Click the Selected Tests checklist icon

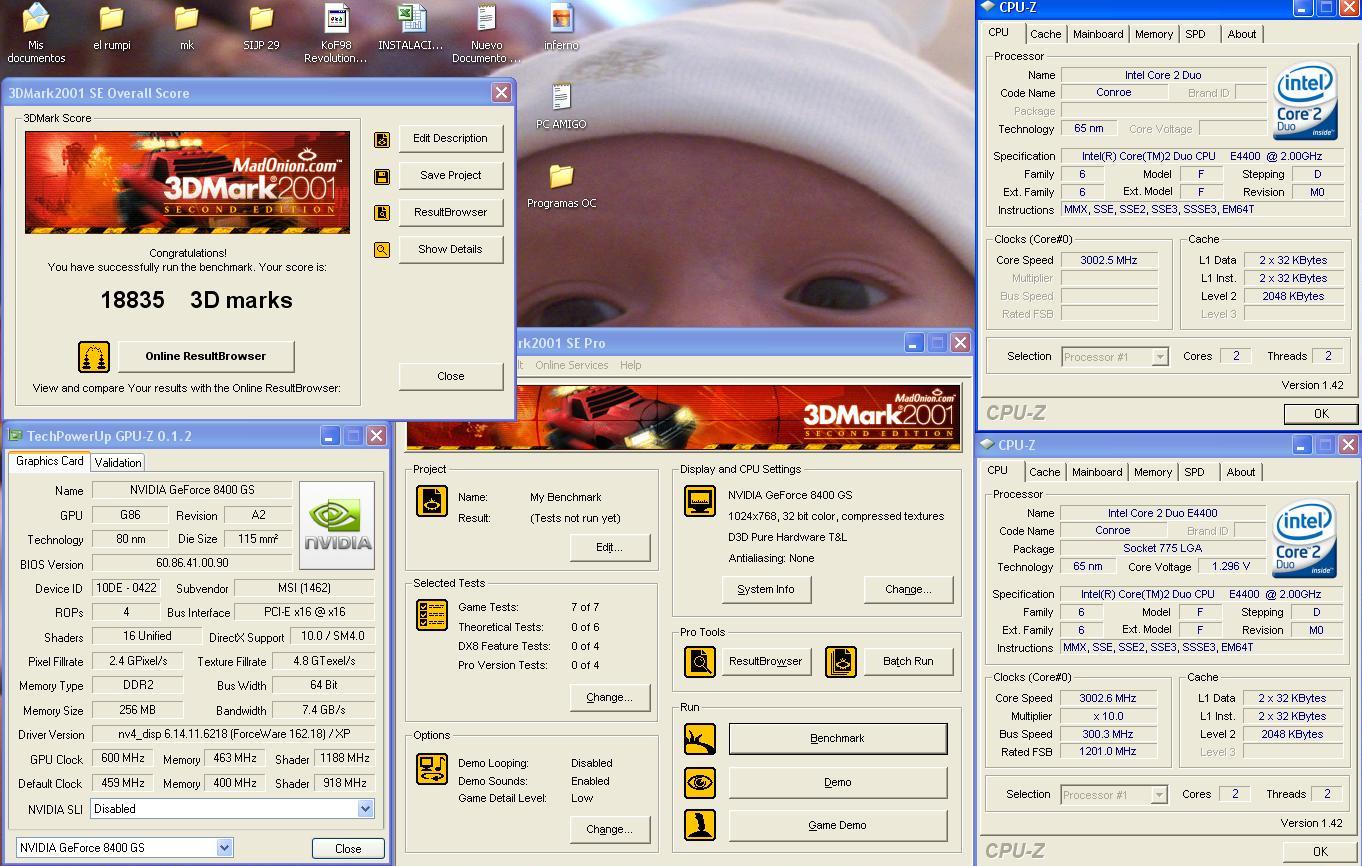point(432,615)
